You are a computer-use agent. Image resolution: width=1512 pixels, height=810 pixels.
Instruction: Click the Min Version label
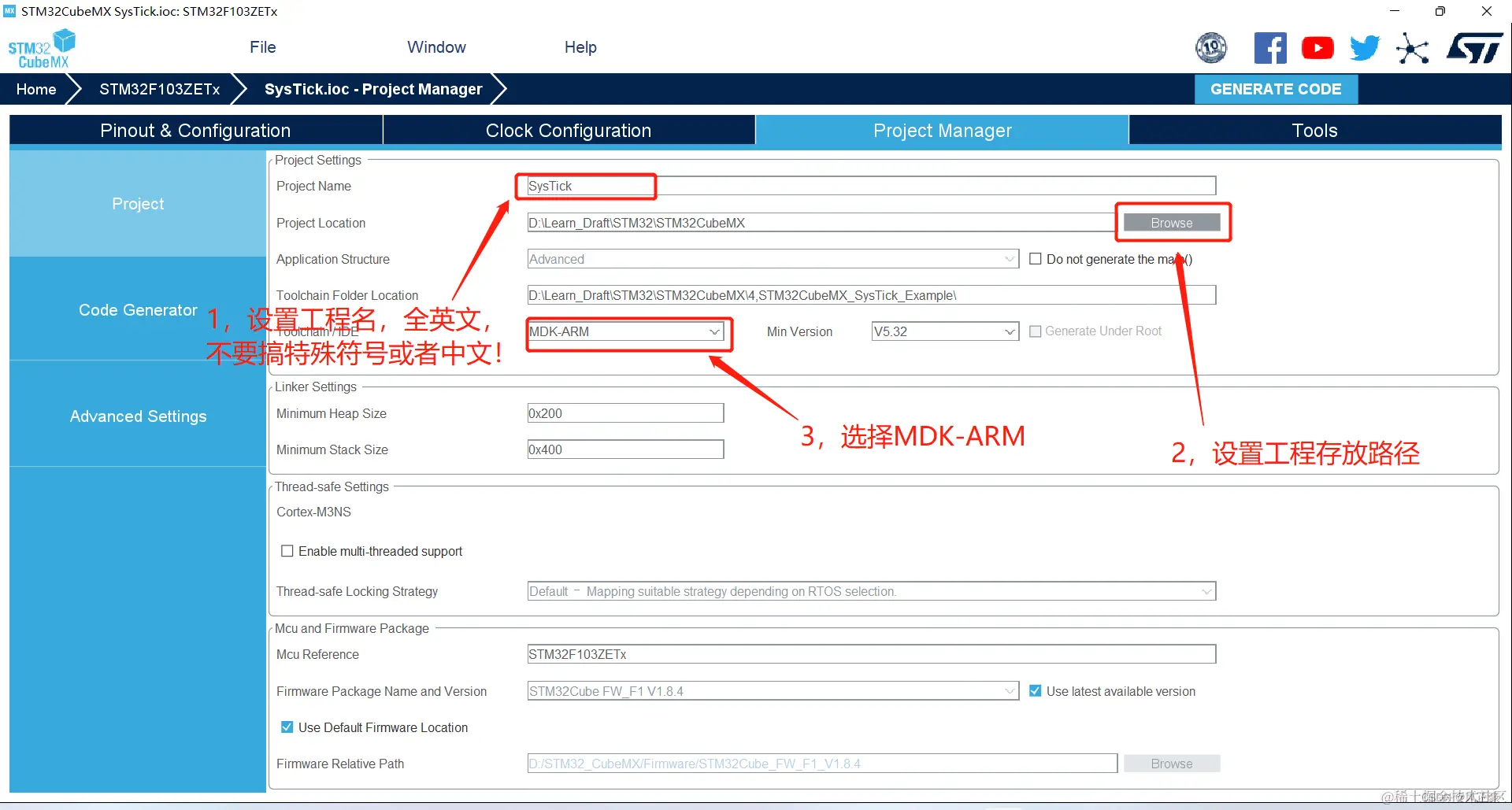[x=799, y=331]
